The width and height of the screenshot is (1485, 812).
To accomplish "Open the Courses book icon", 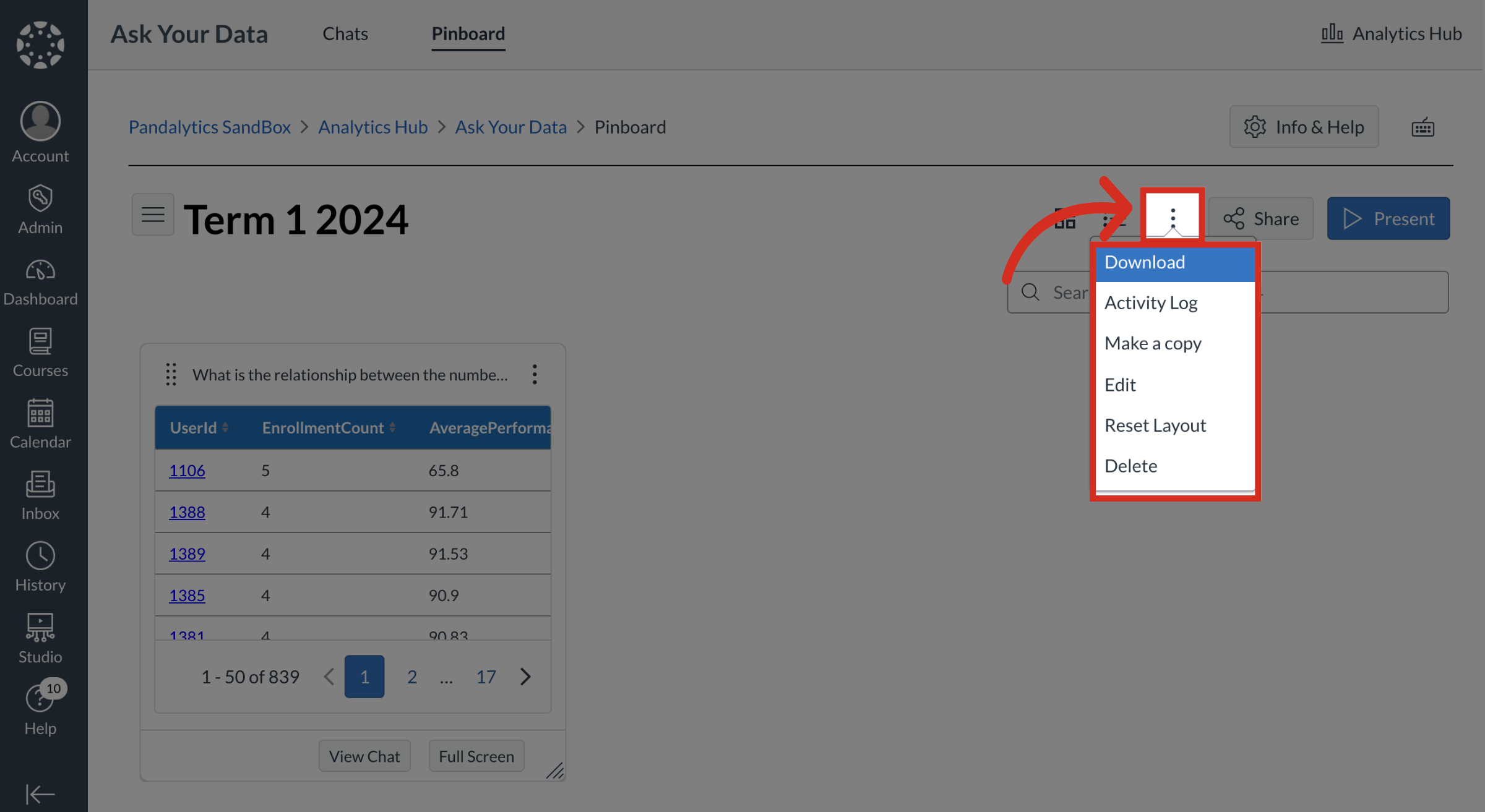I will tap(40, 341).
